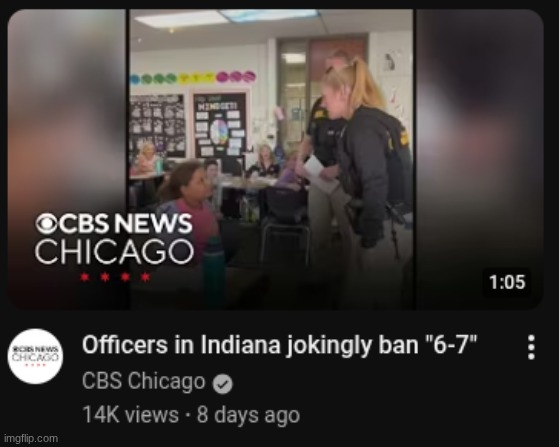Click the colorful circle banner on classroom wall
This screenshot has width=559, height=447.
point(193,77)
